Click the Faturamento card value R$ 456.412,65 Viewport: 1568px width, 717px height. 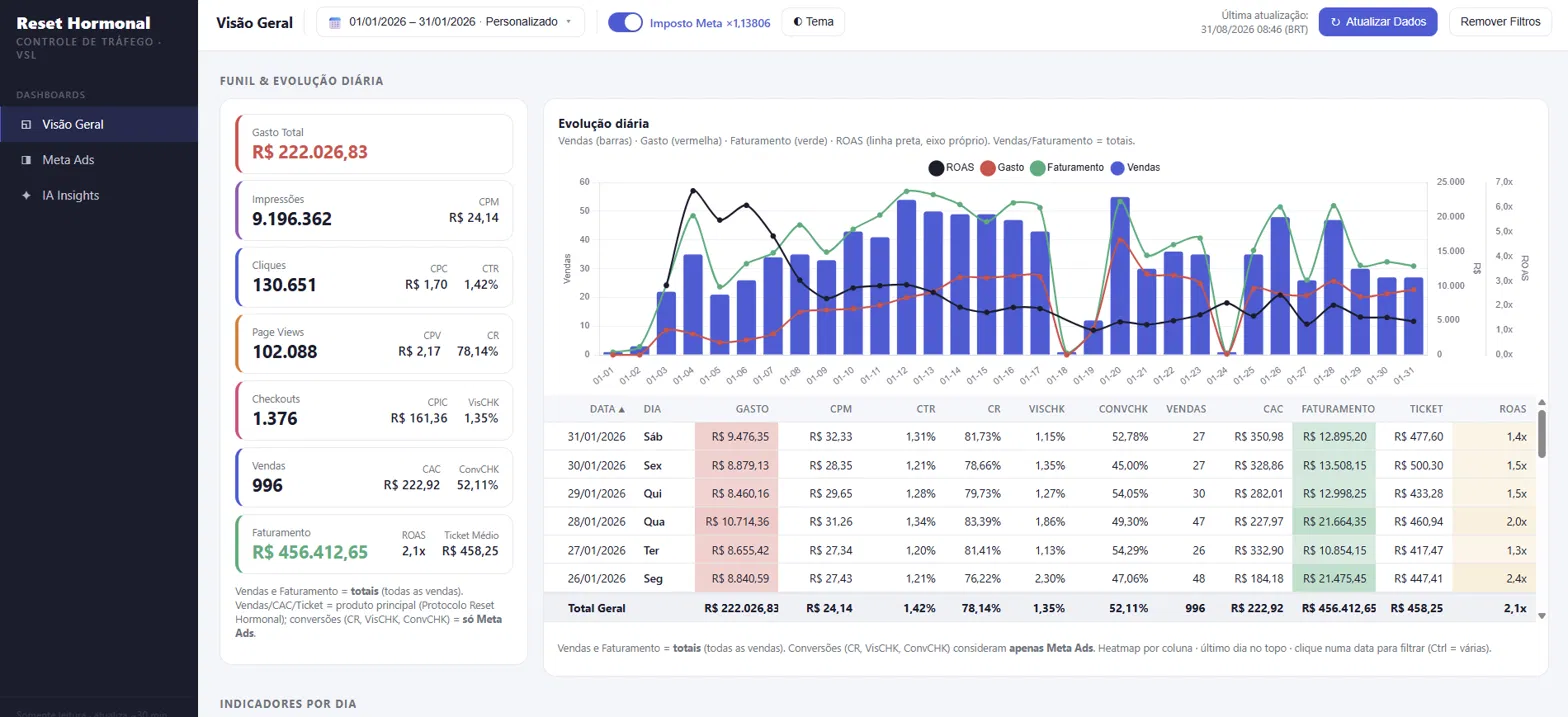click(310, 552)
